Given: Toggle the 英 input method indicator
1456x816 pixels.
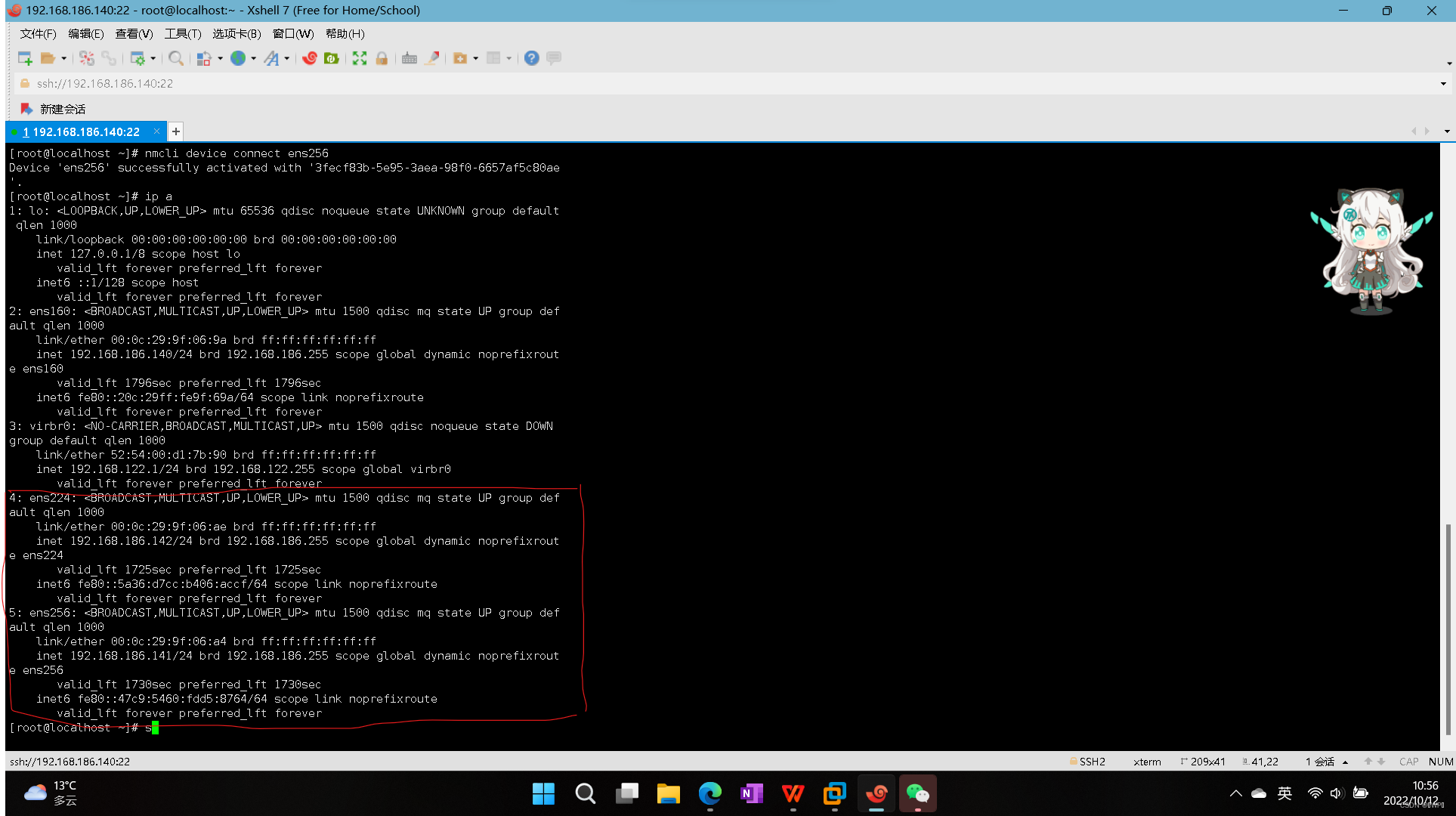Looking at the screenshot, I should [x=1284, y=793].
